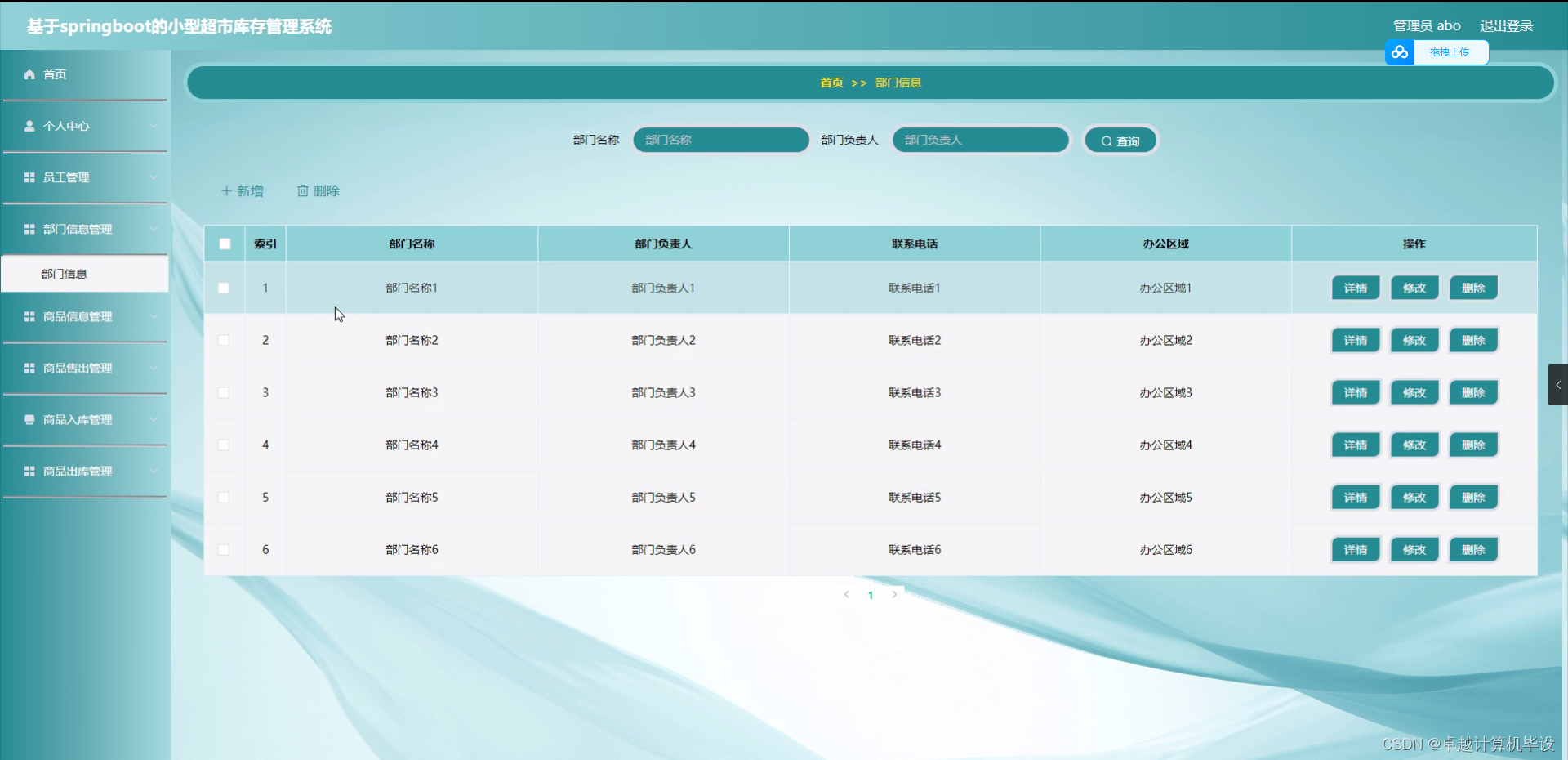Check the checkbox for 部门名称1 row
Image resolution: width=1568 pixels, height=760 pixels.
pyautogui.click(x=224, y=288)
